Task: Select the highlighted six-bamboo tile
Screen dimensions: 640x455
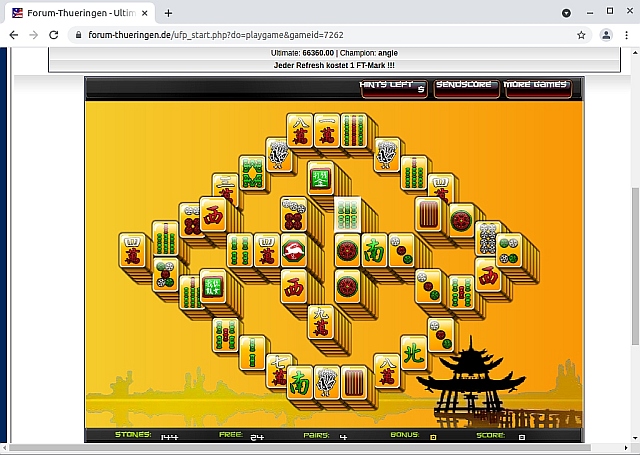Action: (347, 215)
